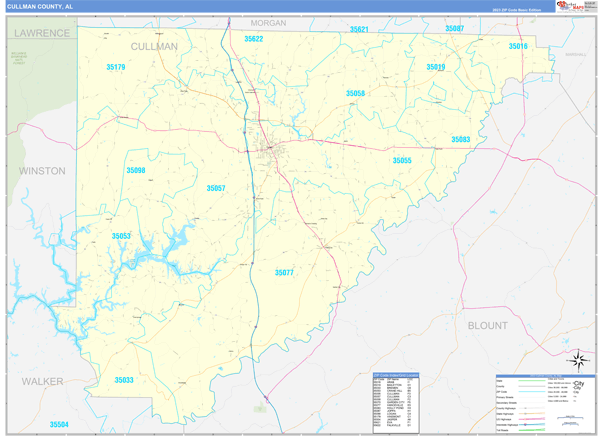The image size is (600, 436).
Task: Click the Market Maps logo
Action: 572,7
